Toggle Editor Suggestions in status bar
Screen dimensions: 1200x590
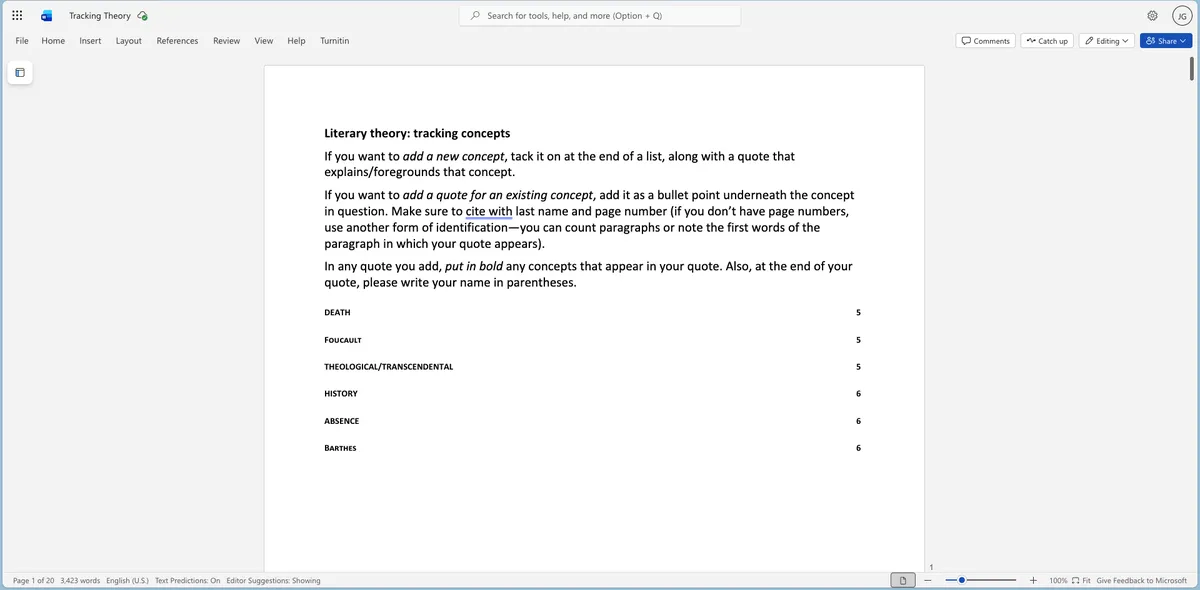[x=273, y=580]
